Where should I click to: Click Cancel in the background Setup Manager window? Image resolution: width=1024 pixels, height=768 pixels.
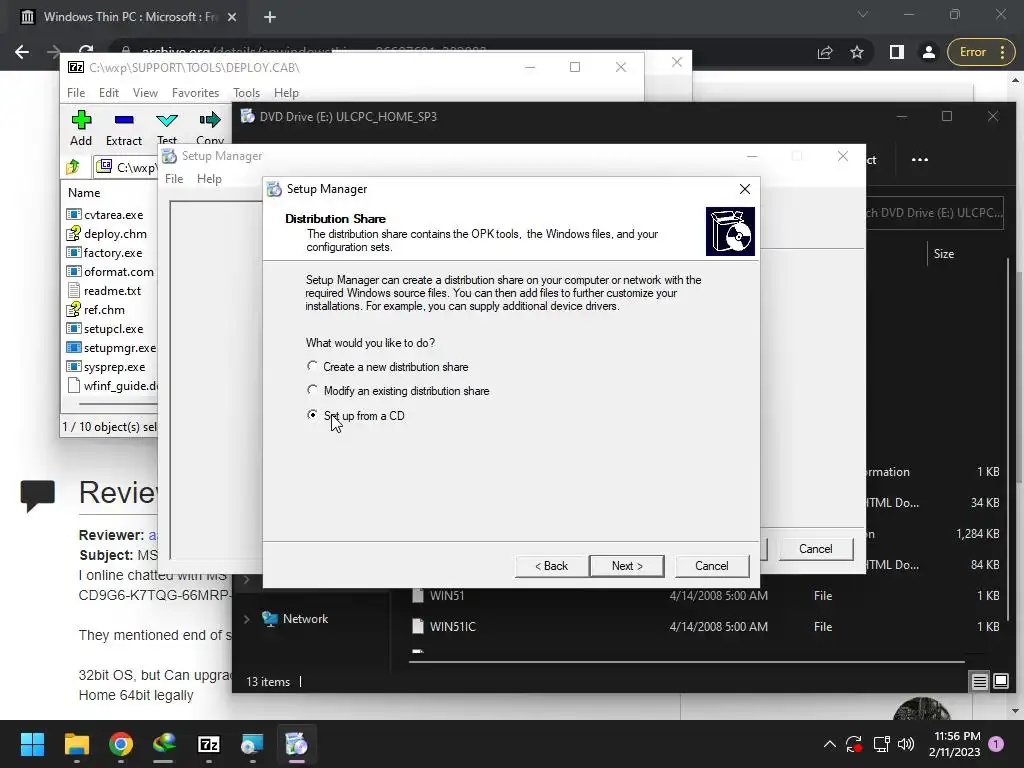(815, 549)
